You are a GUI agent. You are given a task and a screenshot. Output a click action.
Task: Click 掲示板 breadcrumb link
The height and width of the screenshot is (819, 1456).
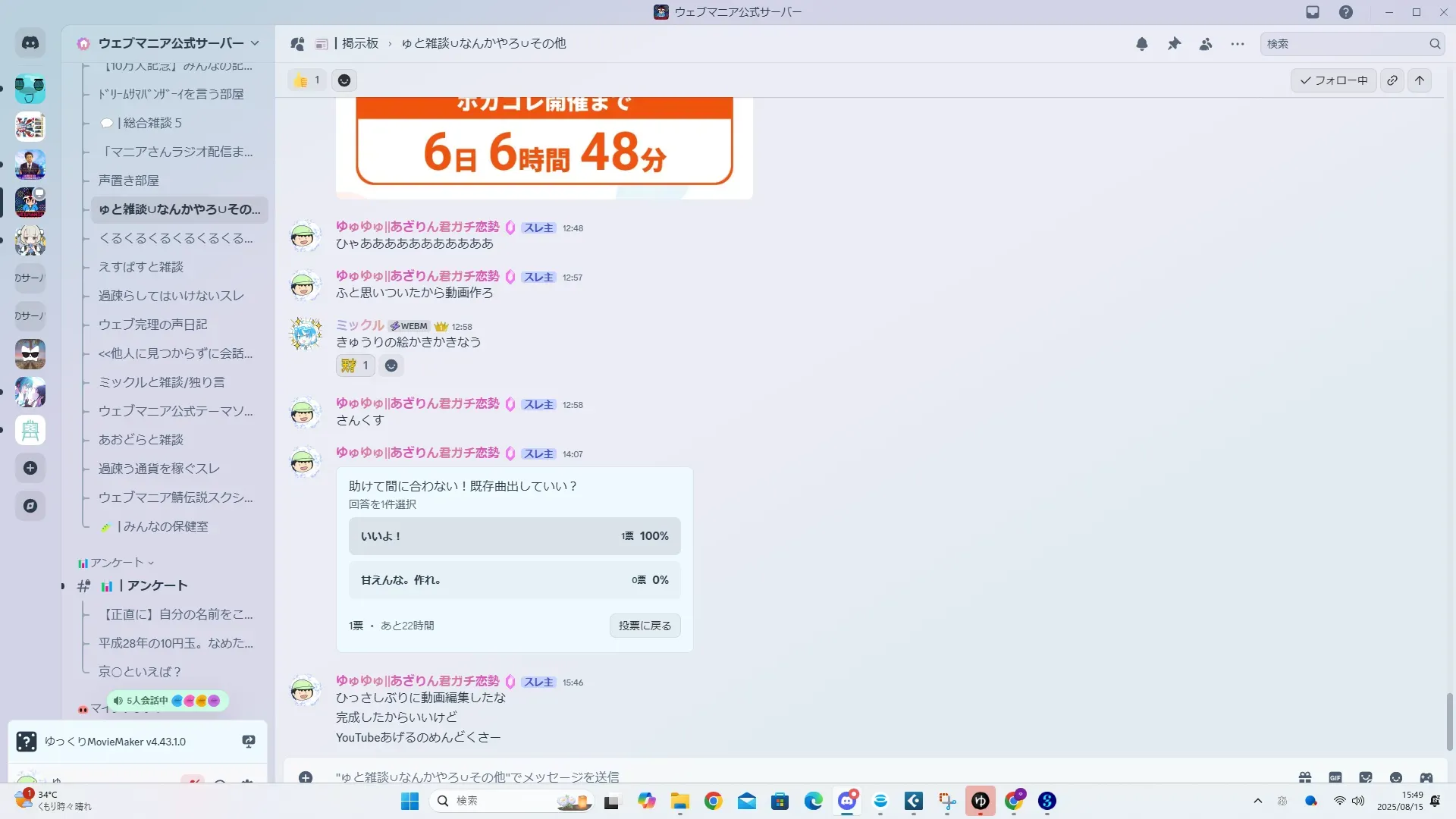click(359, 43)
